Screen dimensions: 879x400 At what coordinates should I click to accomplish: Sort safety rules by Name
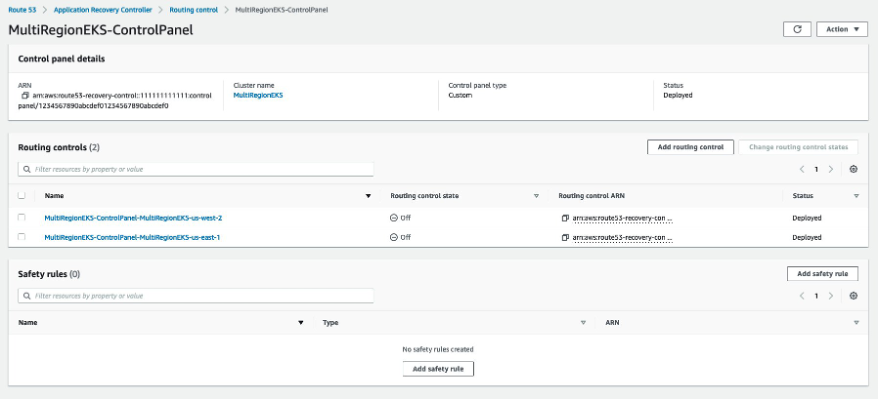301,323
